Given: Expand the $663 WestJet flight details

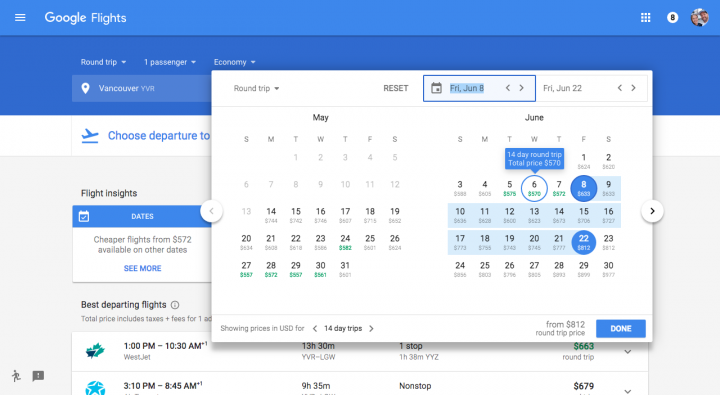Looking at the screenshot, I should (628, 352).
